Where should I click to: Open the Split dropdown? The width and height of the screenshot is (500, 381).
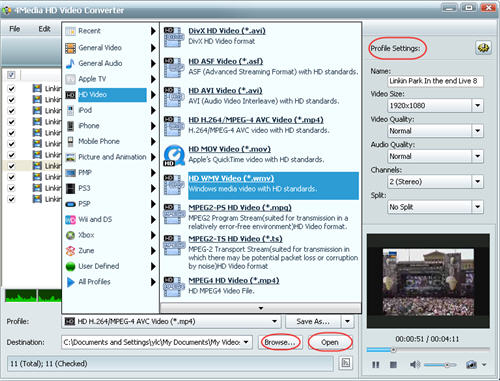(x=477, y=207)
